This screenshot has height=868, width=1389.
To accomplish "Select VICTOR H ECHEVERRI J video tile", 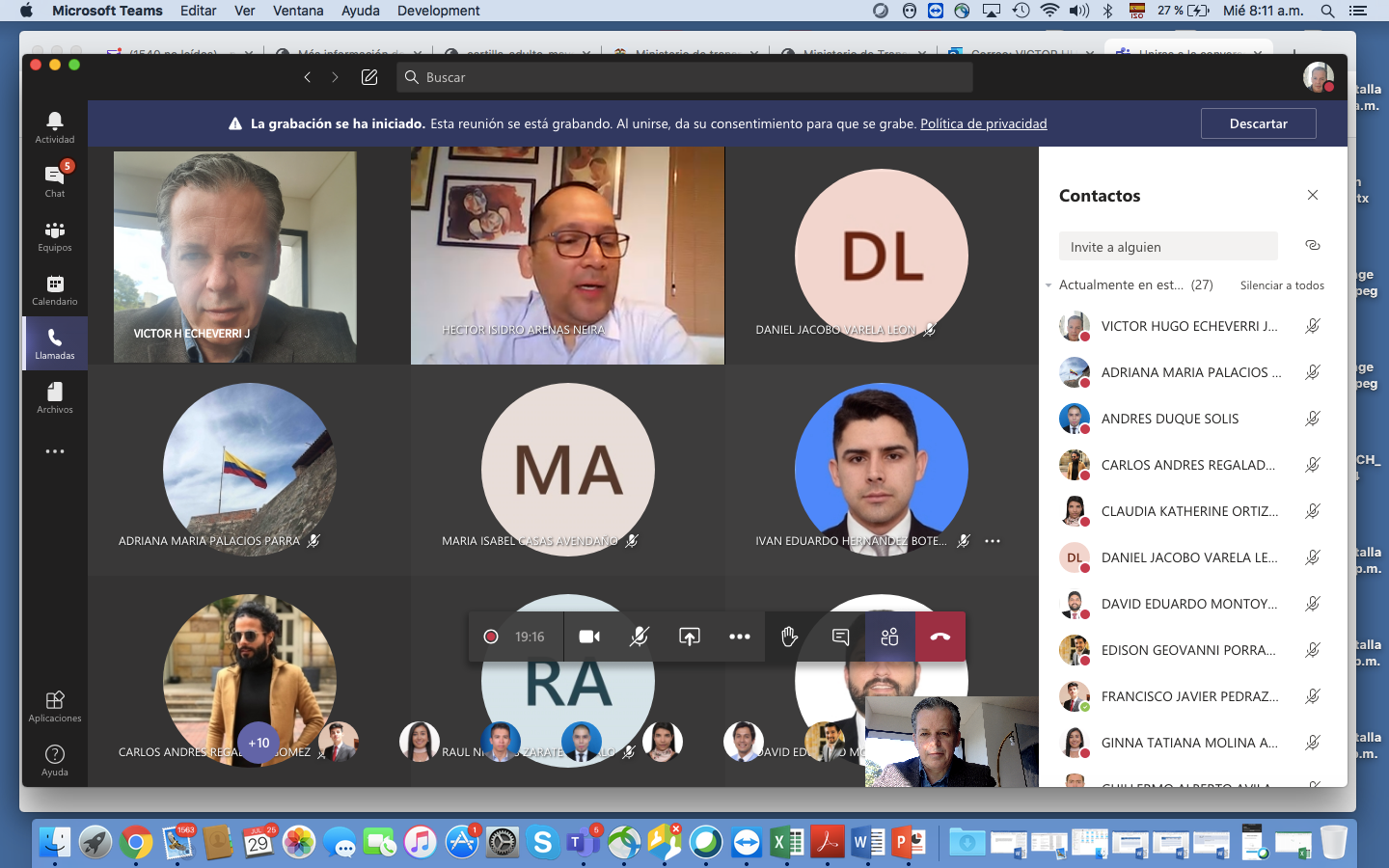I will click(x=234, y=257).
